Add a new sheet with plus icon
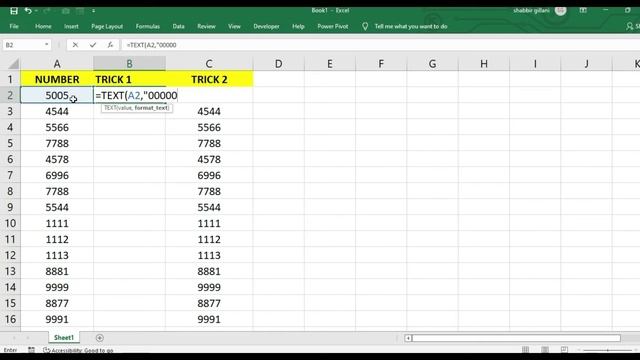The height and width of the screenshot is (360, 640). 100,338
